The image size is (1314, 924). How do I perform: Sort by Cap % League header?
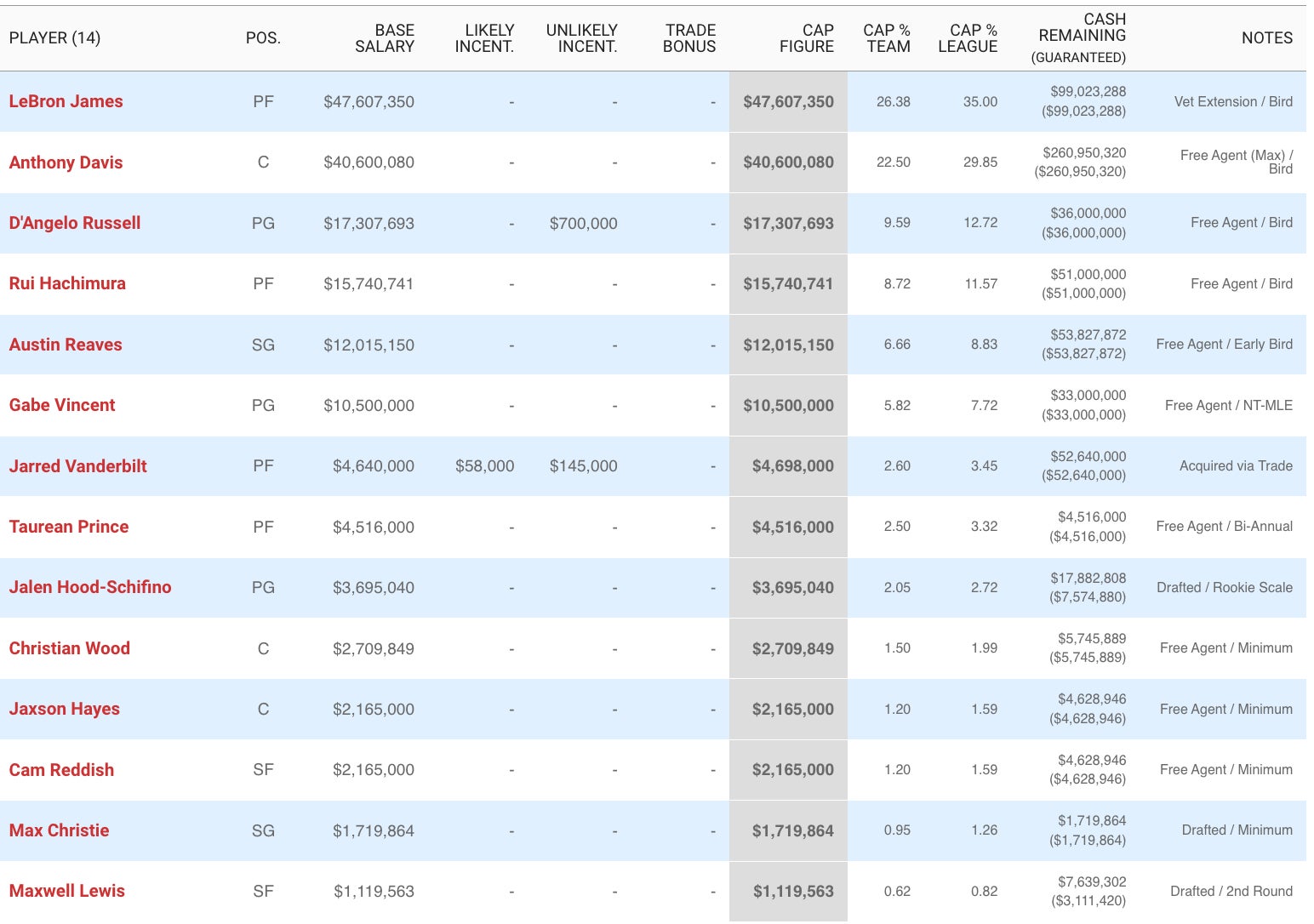click(x=968, y=38)
